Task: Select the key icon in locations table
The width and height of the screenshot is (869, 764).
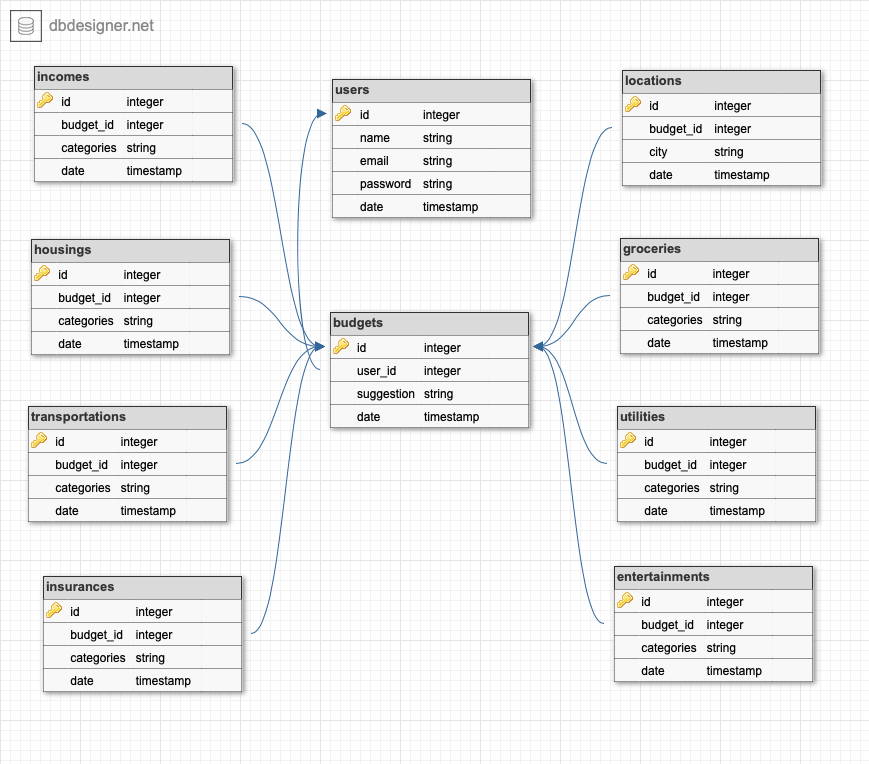Action: click(633, 105)
